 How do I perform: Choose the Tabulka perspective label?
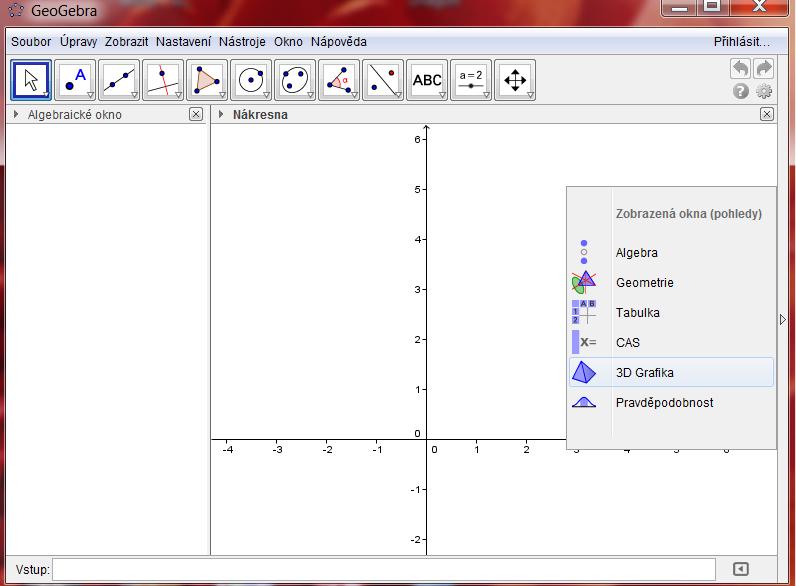tap(638, 312)
